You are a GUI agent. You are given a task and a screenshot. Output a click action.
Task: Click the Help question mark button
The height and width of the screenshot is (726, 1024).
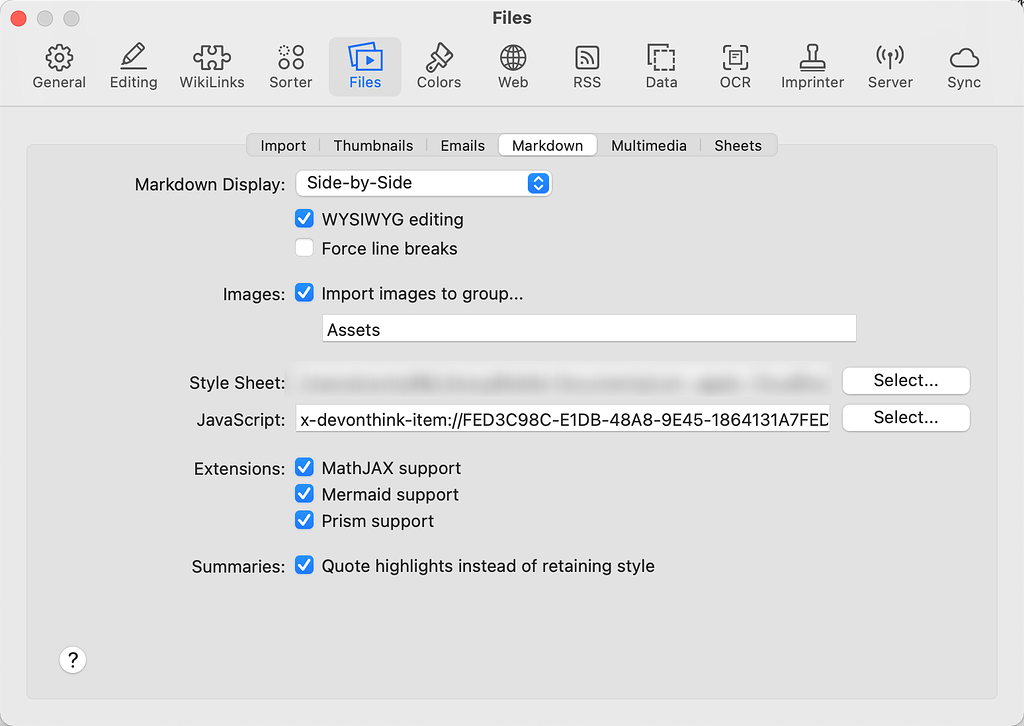(x=72, y=660)
